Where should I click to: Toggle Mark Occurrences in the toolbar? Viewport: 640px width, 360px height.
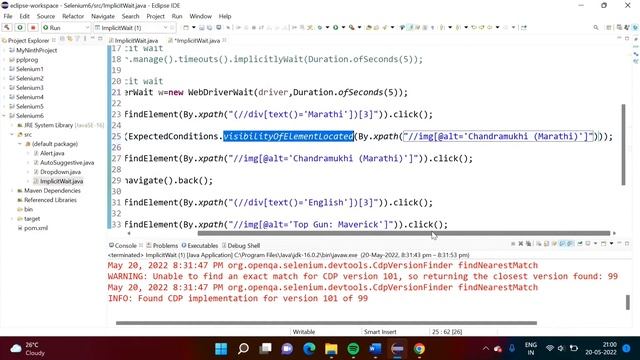(x=411, y=27)
